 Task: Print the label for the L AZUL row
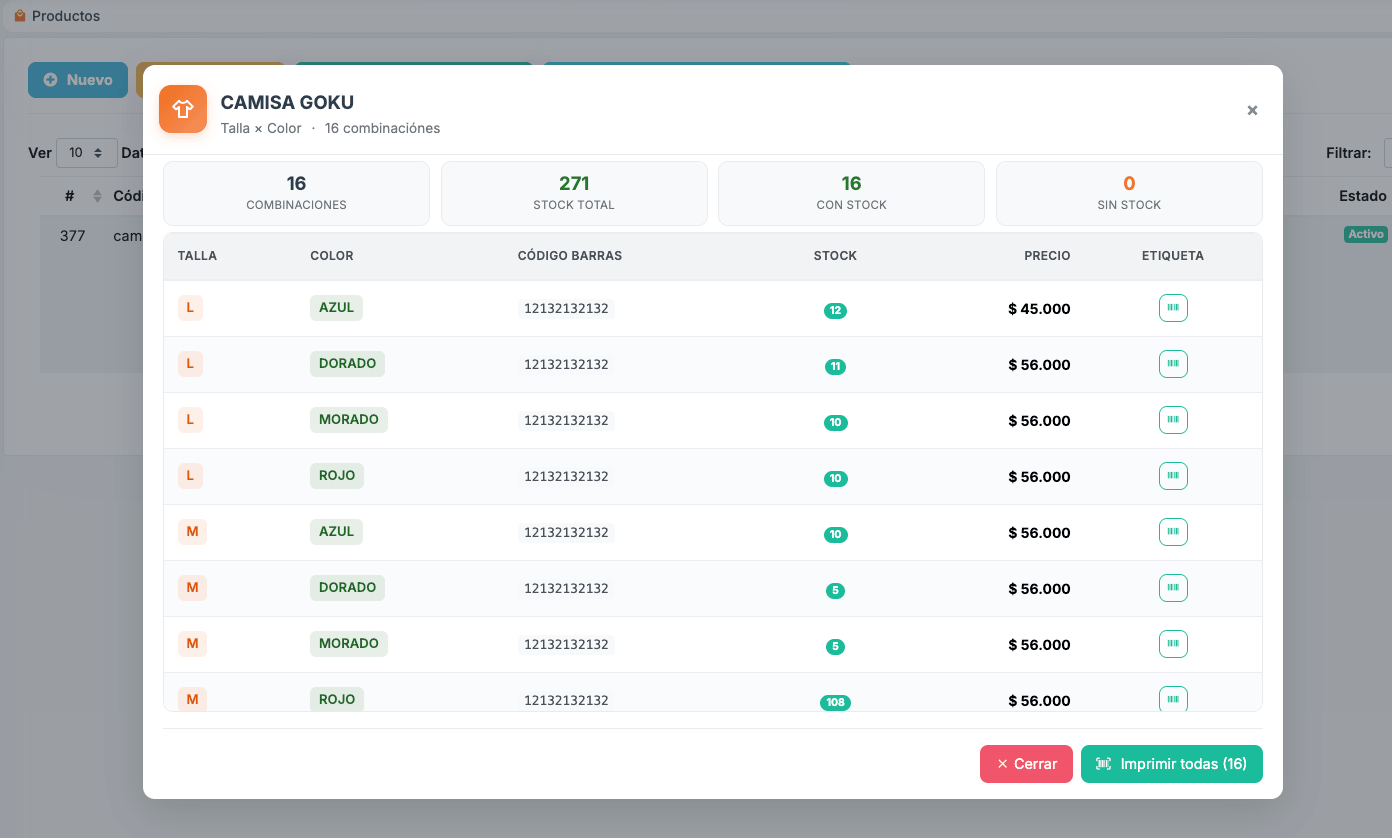(1173, 308)
